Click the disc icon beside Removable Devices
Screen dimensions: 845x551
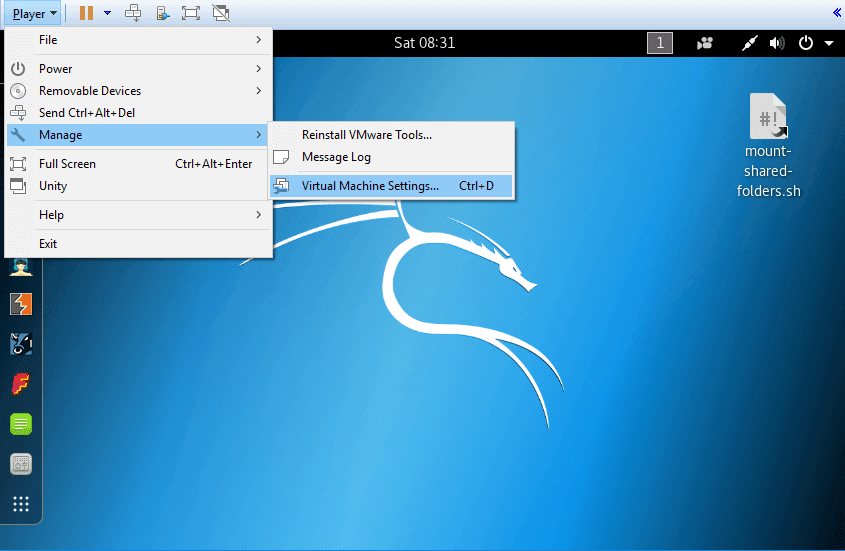[18, 91]
